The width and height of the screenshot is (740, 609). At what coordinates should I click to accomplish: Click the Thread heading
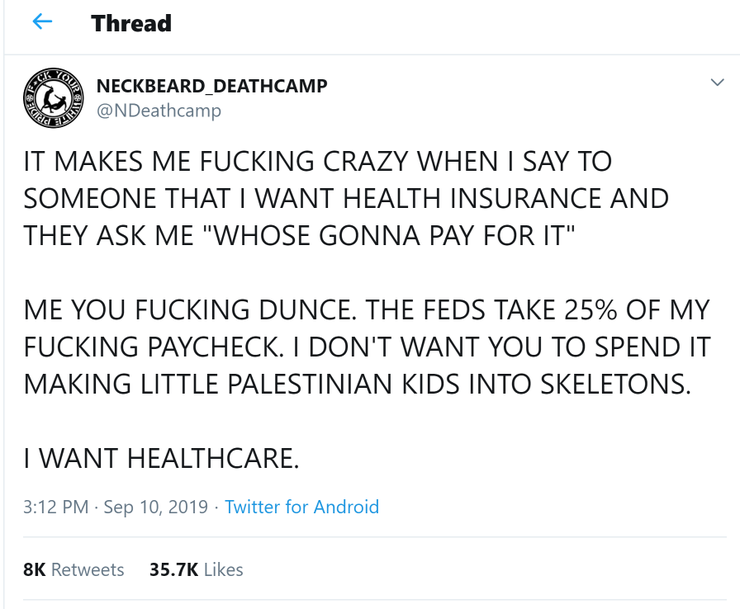pos(131,23)
